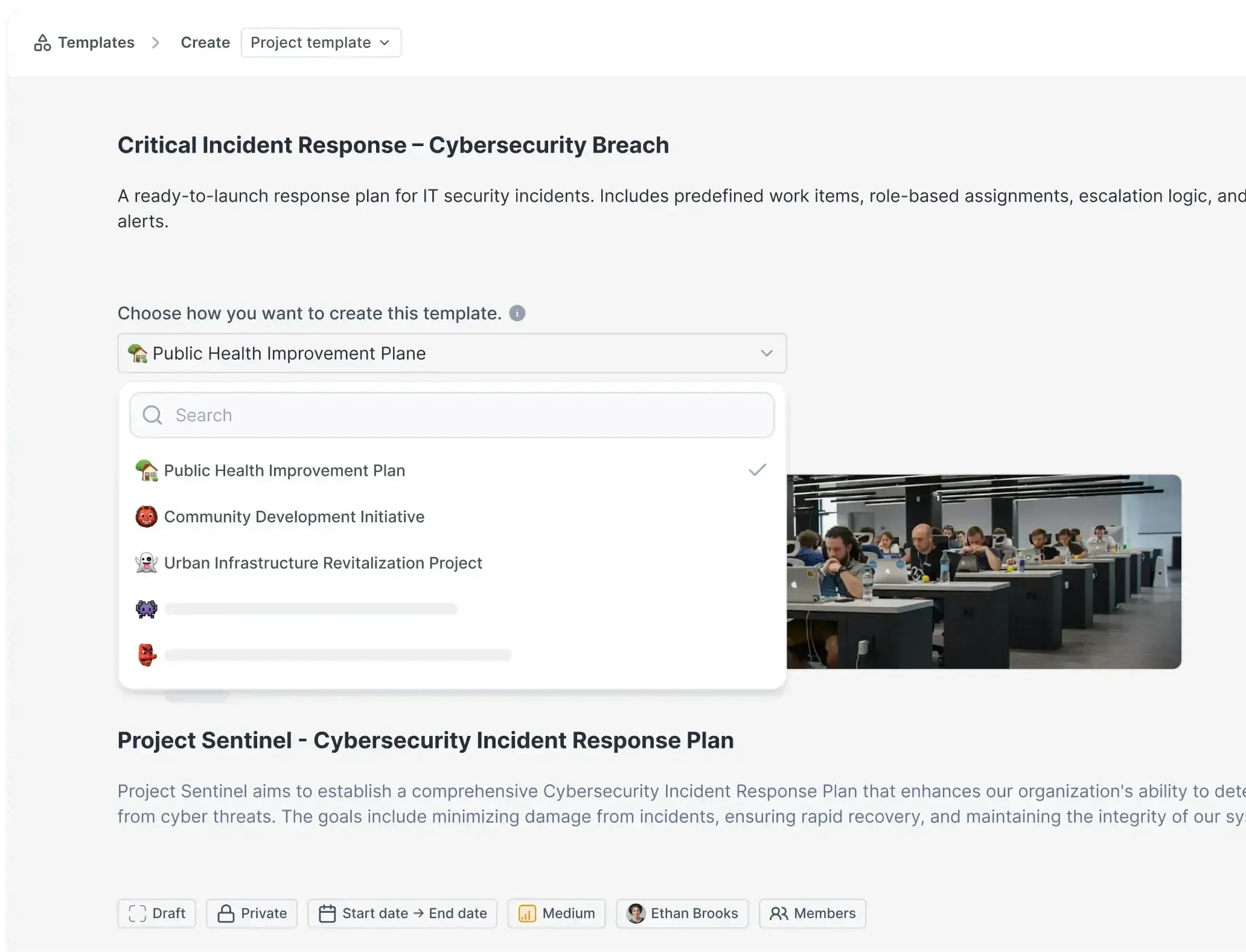This screenshot has width=1246, height=952.
Task: Collapse the template selector via its chevron
Action: click(767, 353)
